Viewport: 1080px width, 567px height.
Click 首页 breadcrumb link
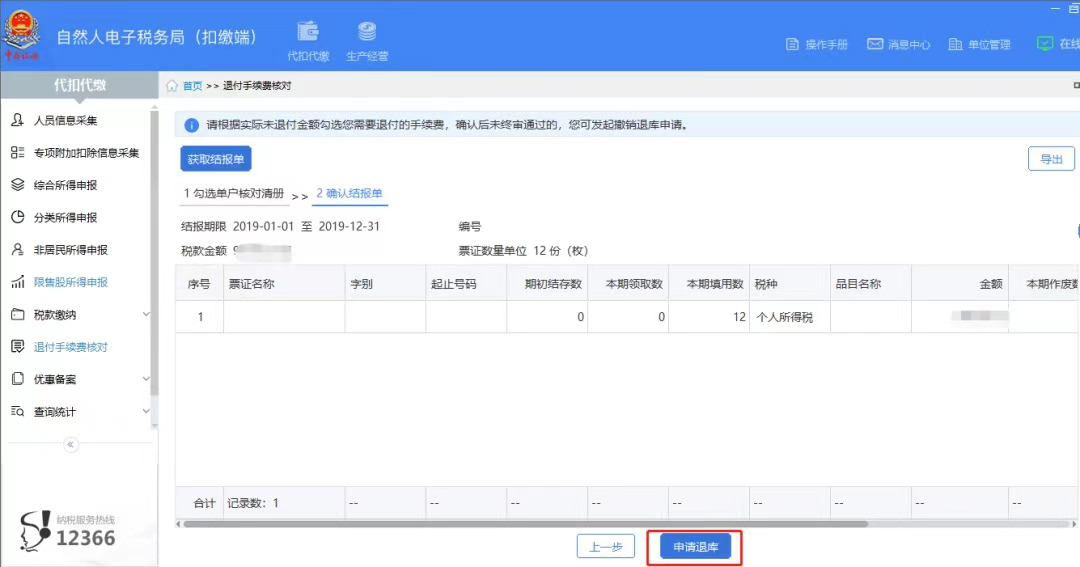pyautogui.click(x=192, y=86)
